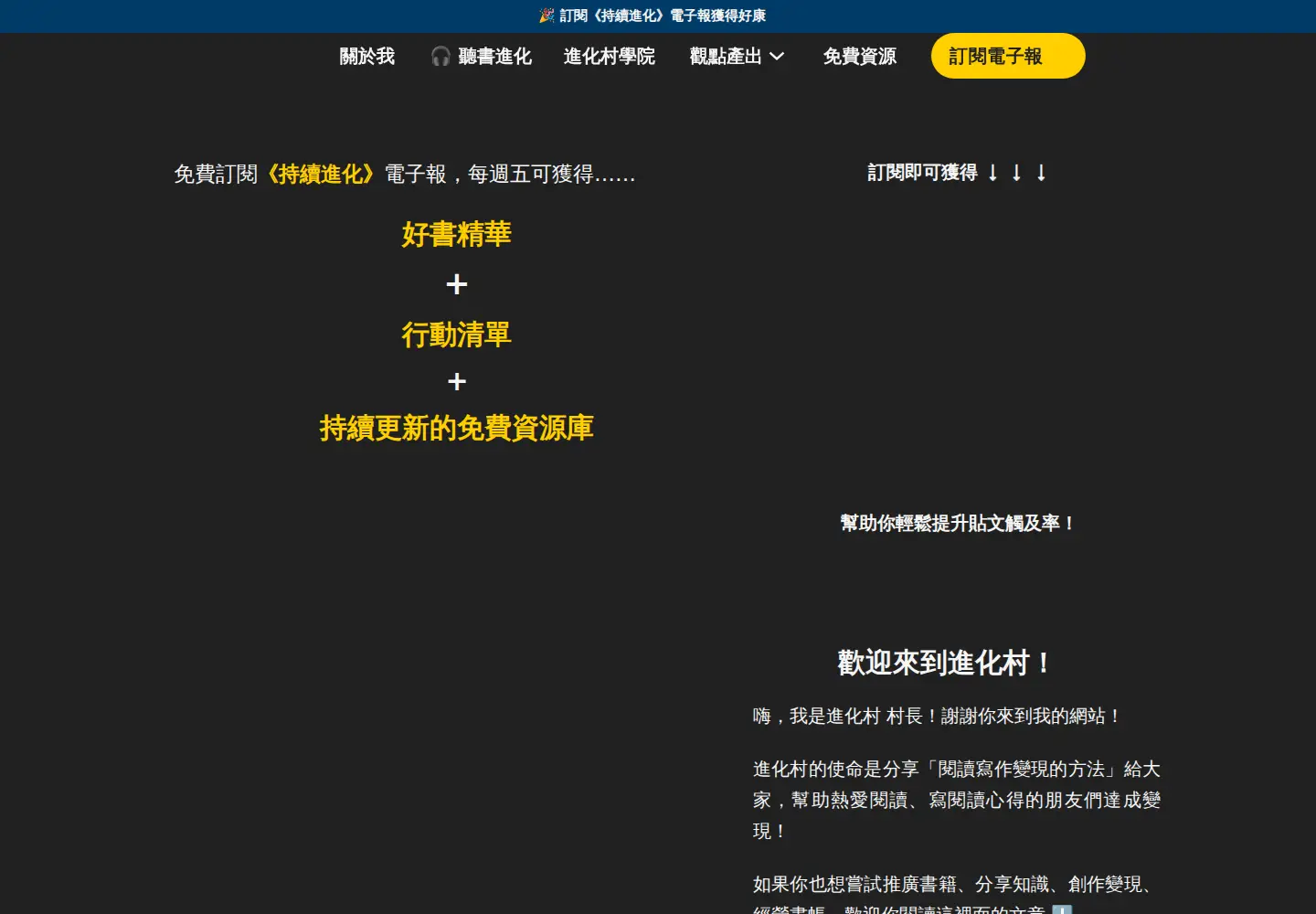This screenshot has width=1316, height=914.
Task: Go to the 進化村學院 page
Action: point(610,57)
